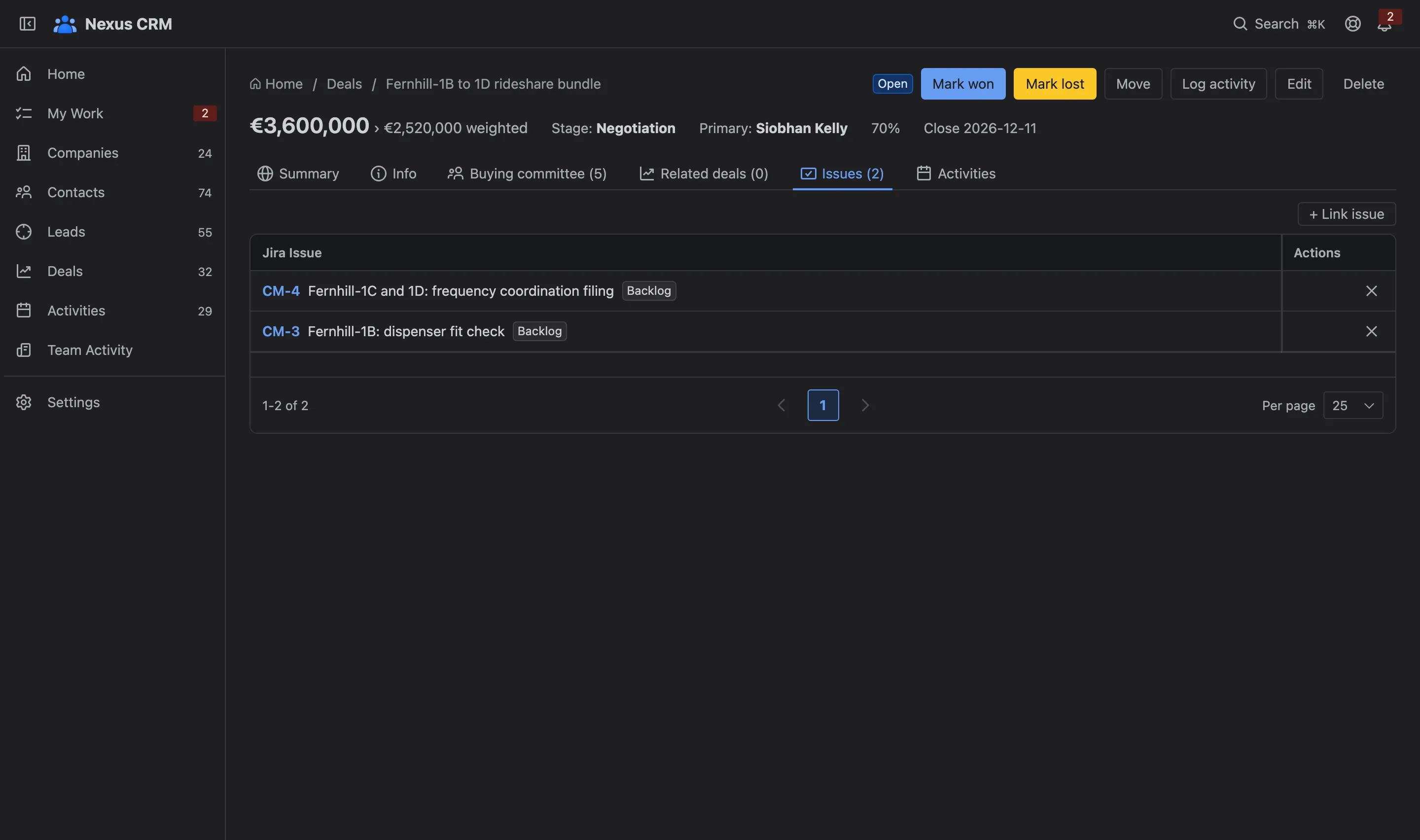
Task: Open My Work checklist icon
Action: click(x=24, y=113)
